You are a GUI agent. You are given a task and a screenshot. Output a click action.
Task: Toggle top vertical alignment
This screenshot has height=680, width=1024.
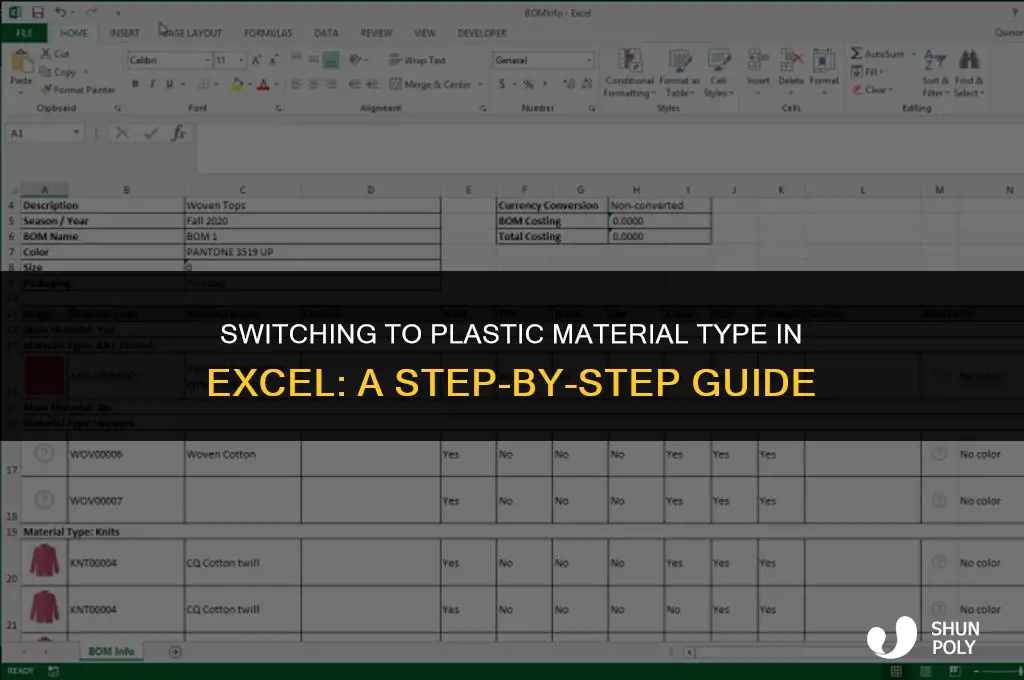click(296, 59)
